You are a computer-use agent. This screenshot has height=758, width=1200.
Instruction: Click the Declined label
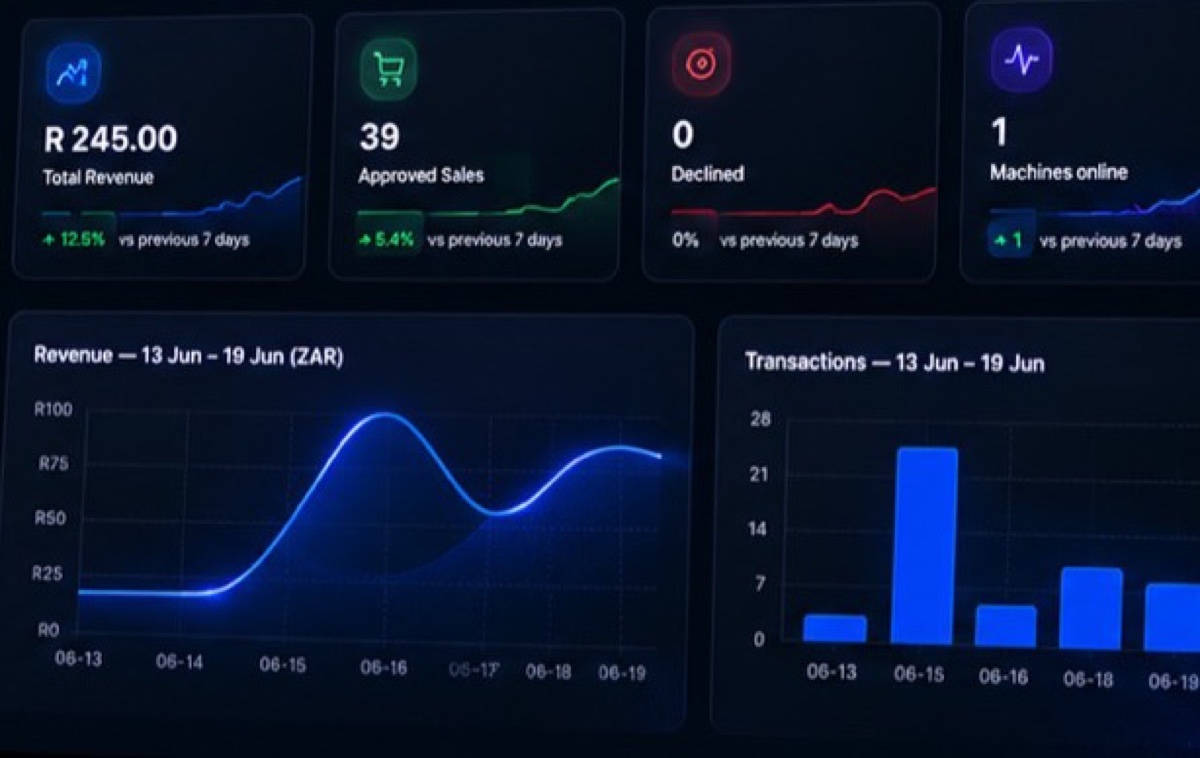(708, 174)
